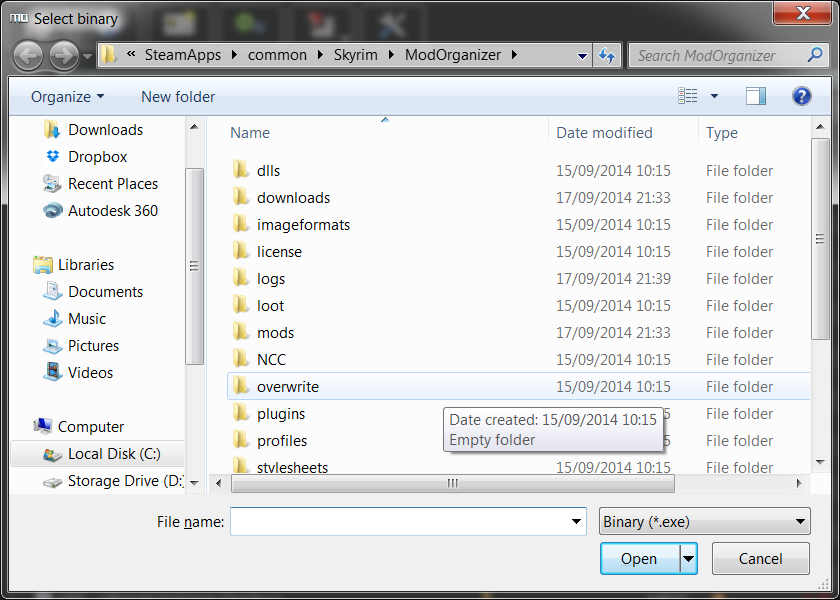Click the loot folder icon

(241, 305)
